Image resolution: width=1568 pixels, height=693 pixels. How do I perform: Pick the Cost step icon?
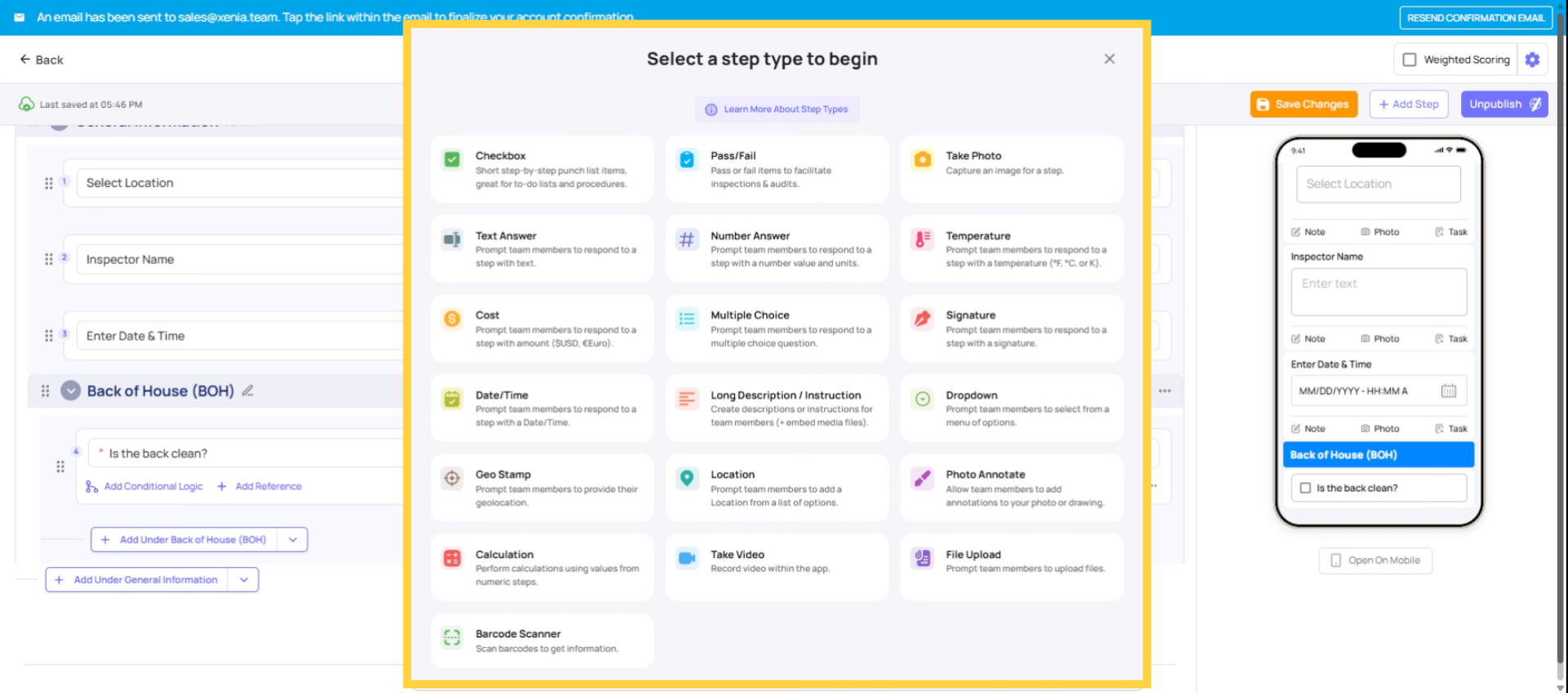coord(452,319)
